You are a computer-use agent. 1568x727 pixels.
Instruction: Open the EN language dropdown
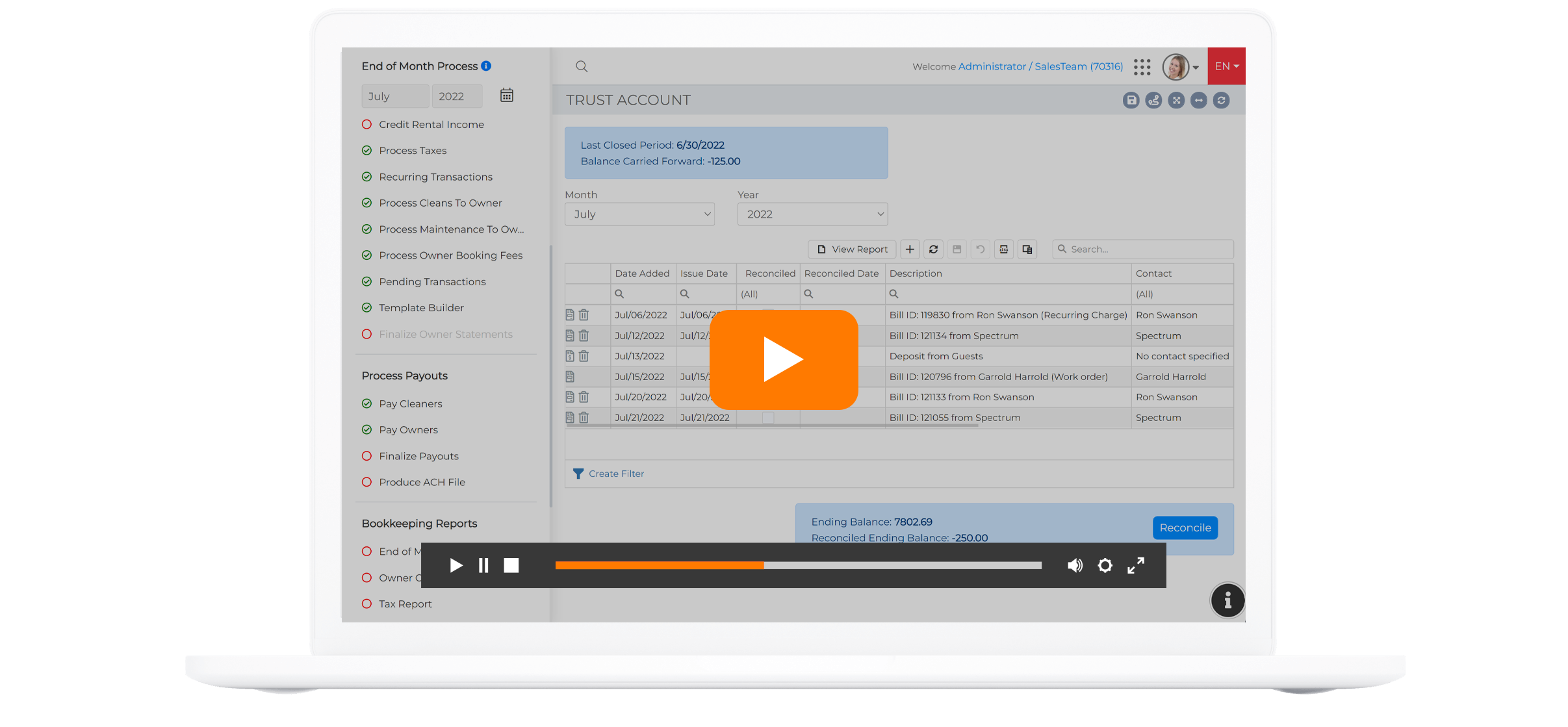[1226, 66]
